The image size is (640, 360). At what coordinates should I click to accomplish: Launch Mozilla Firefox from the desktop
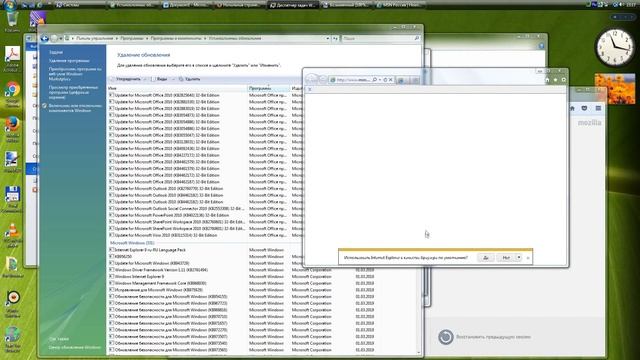(12, 128)
